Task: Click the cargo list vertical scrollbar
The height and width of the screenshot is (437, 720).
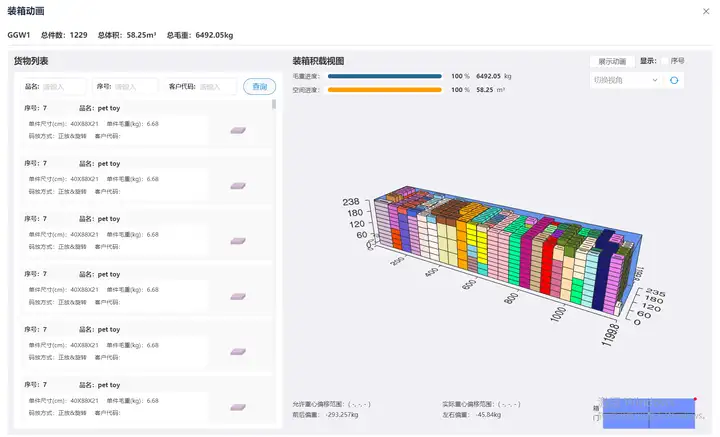Action: tap(274, 105)
